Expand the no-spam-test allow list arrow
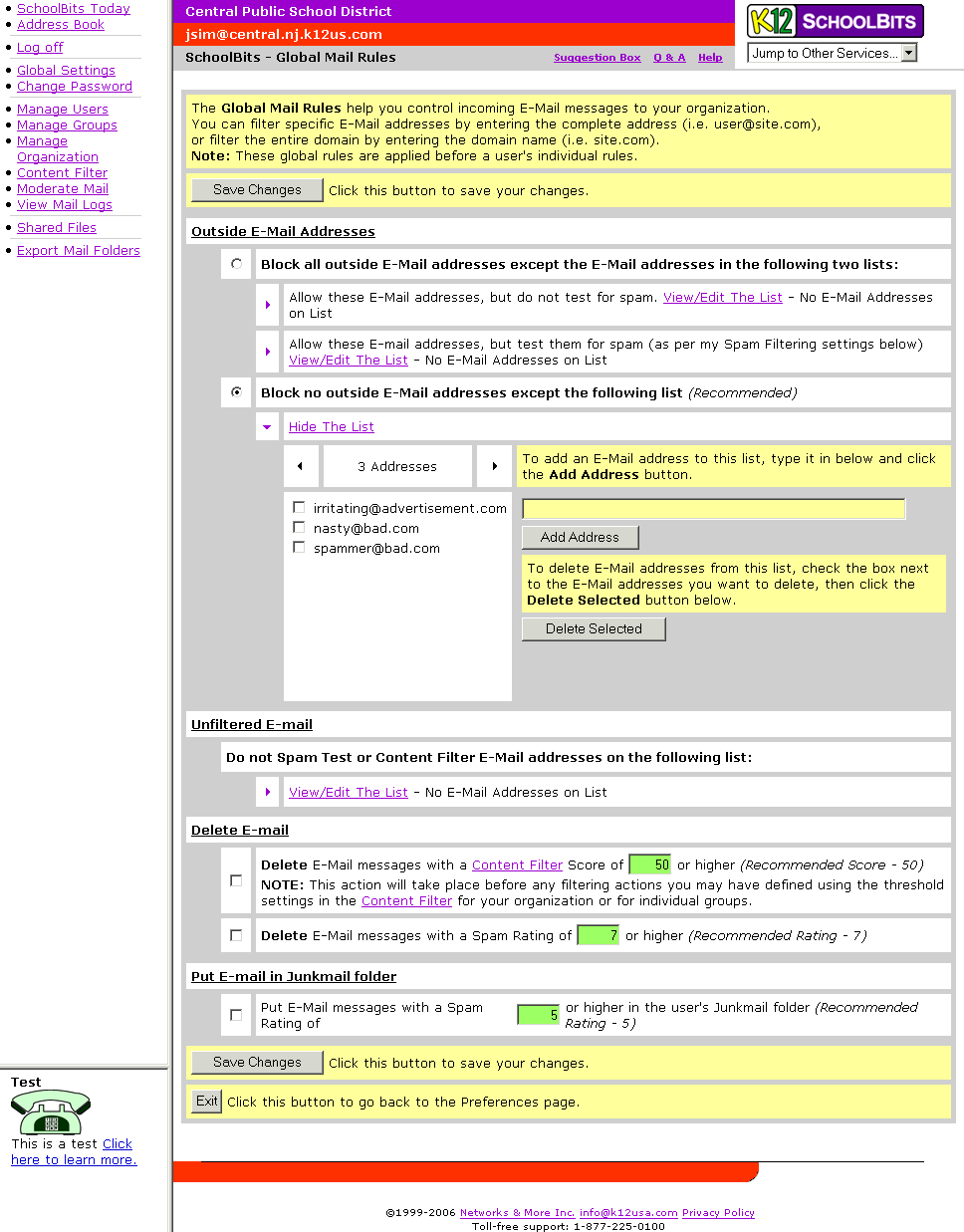Image resolution: width=964 pixels, height=1232 pixels. pos(268,305)
